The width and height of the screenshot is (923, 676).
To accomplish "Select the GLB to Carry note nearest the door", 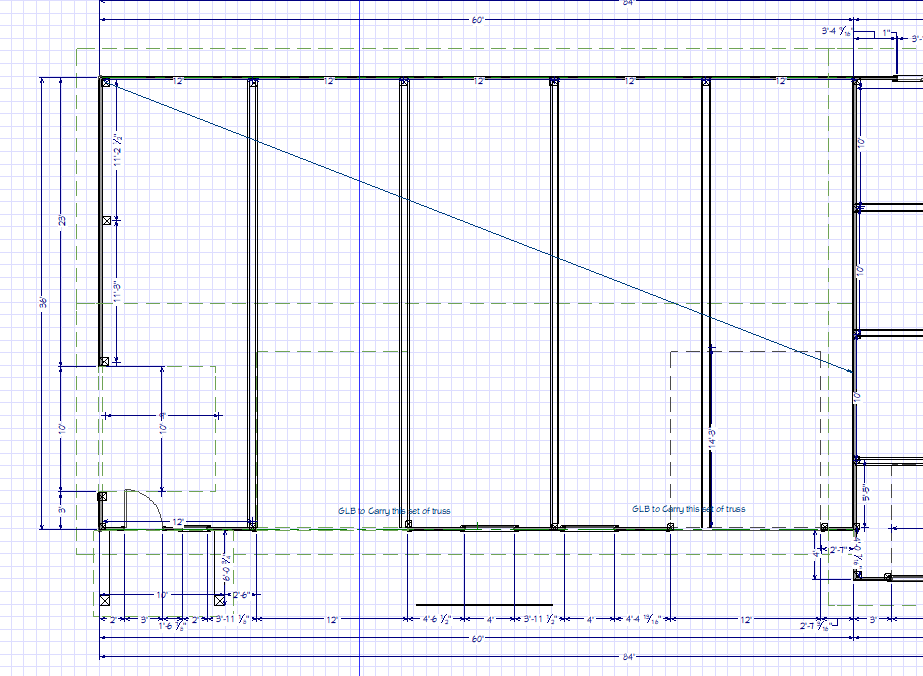I will [x=394, y=511].
